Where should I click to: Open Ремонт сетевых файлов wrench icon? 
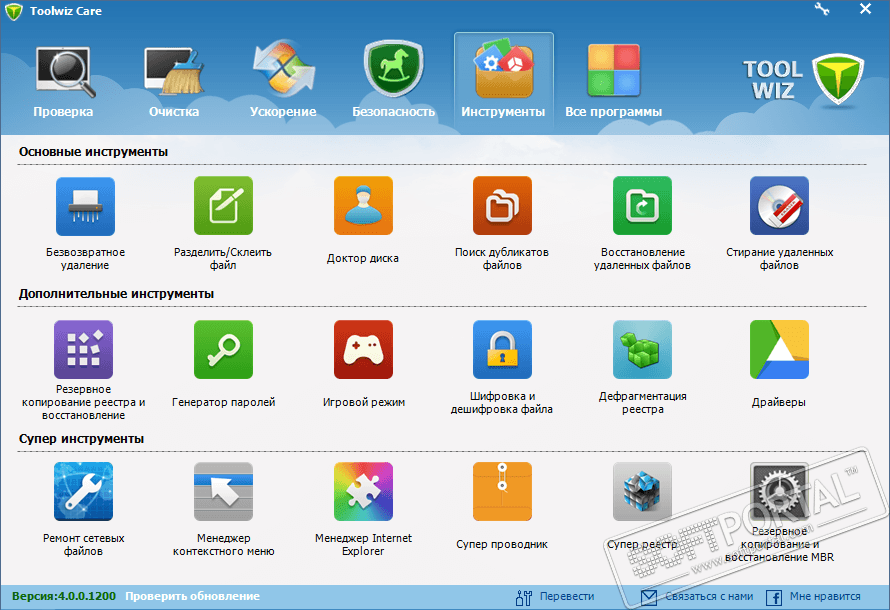pyautogui.click(x=83, y=491)
